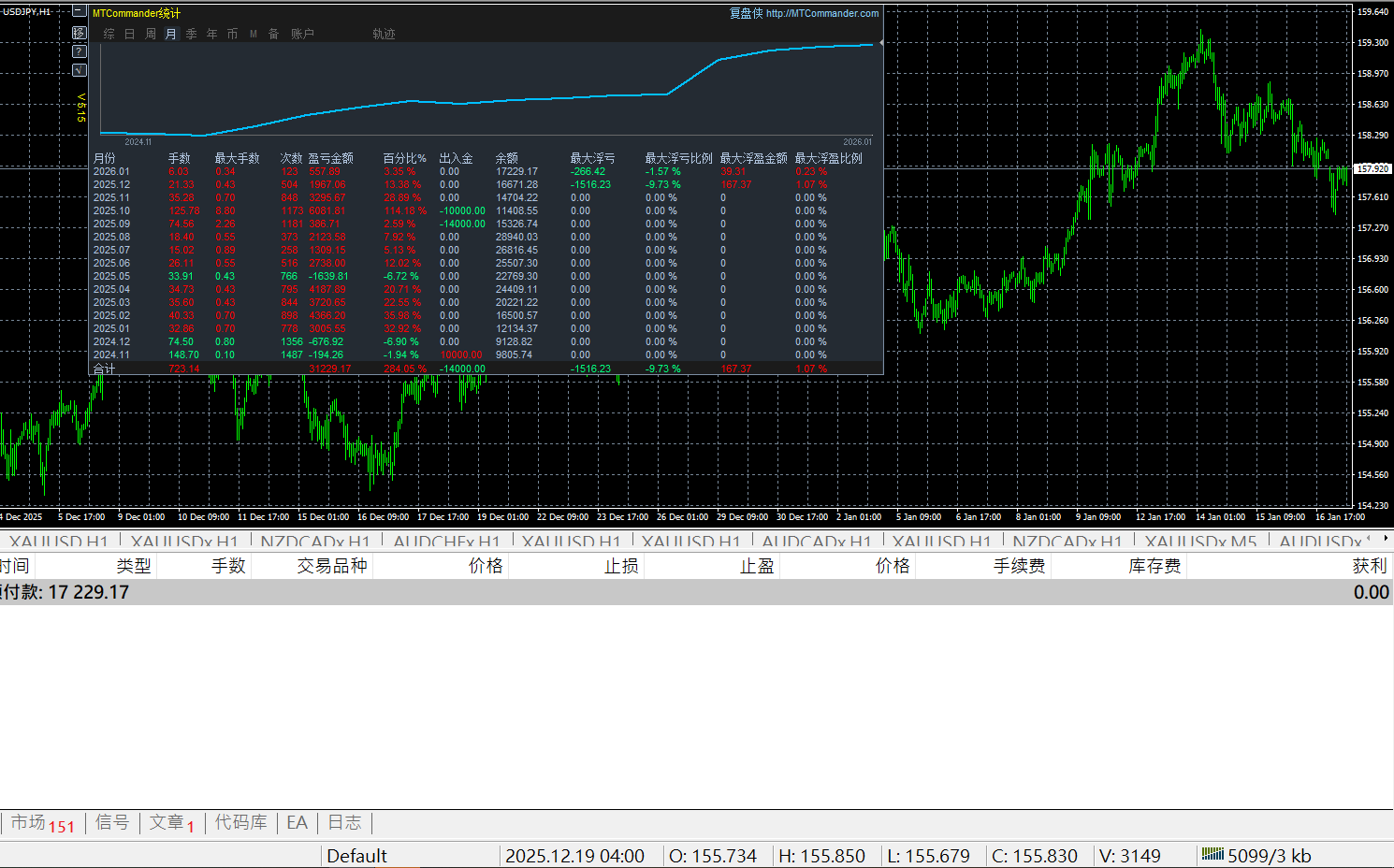Click the 盈亏金额 column header
Viewport: 1394px width, 868px height.
(331, 159)
